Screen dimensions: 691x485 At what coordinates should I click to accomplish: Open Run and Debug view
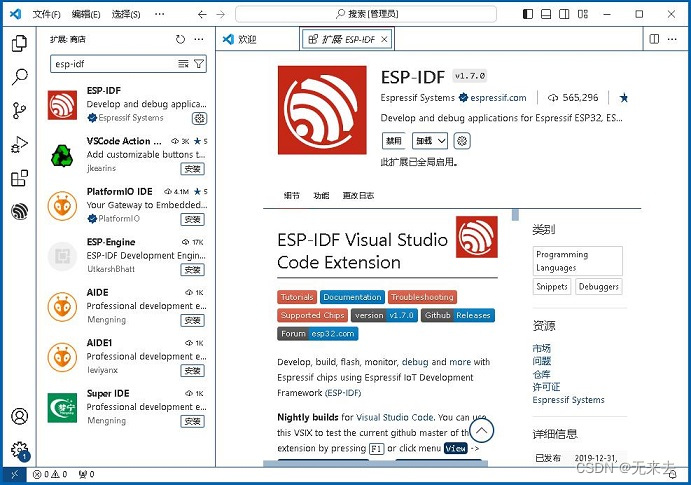pyautogui.click(x=19, y=144)
